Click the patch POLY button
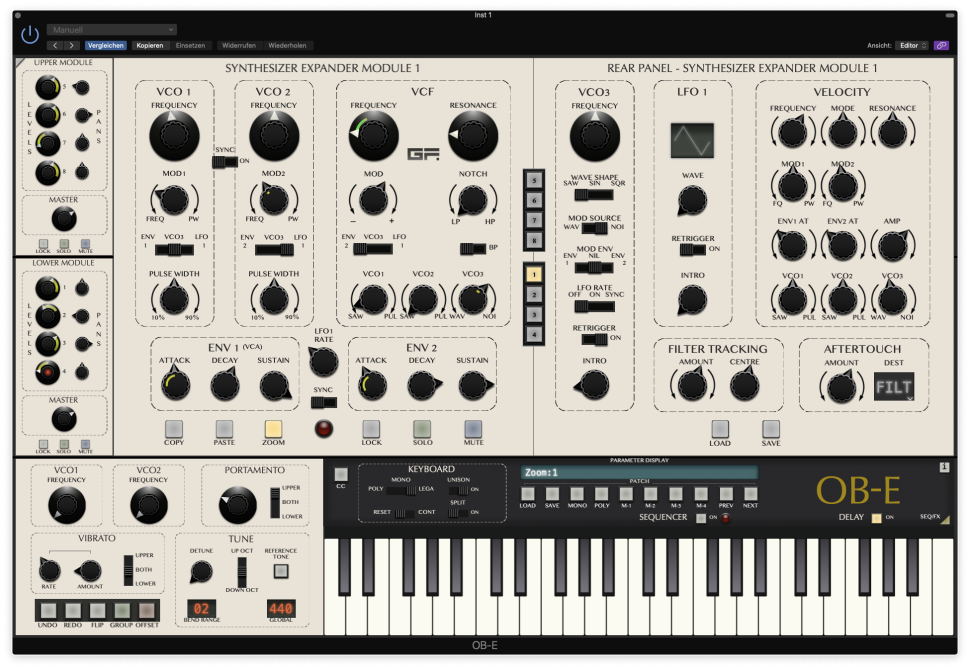 pyautogui.click(x=602, y=493)
